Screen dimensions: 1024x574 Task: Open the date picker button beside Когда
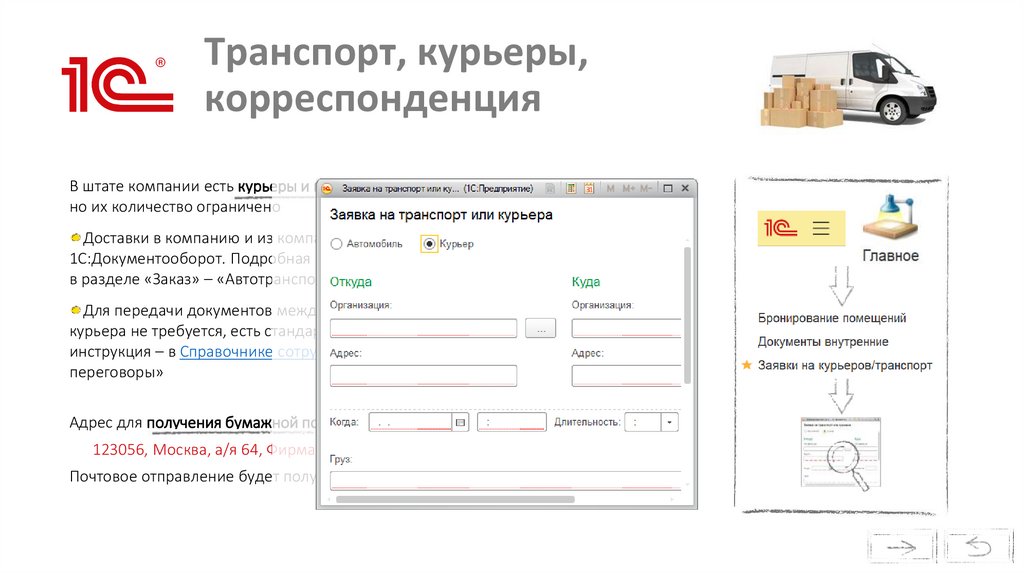click(x=460, y=423)
